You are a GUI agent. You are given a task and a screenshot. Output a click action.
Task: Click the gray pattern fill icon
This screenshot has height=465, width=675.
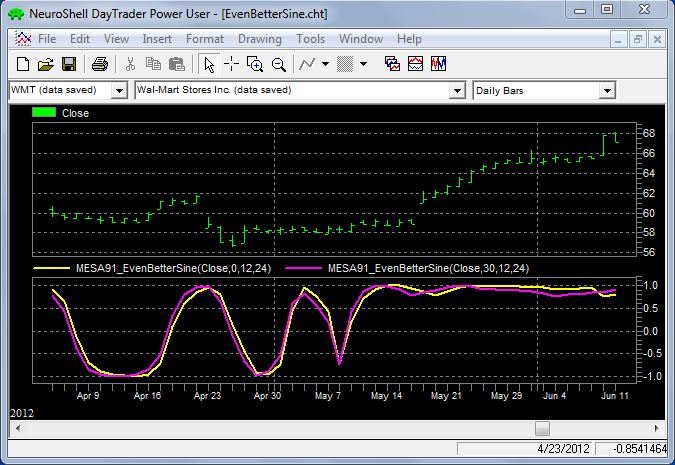click(x=345, y=64)
